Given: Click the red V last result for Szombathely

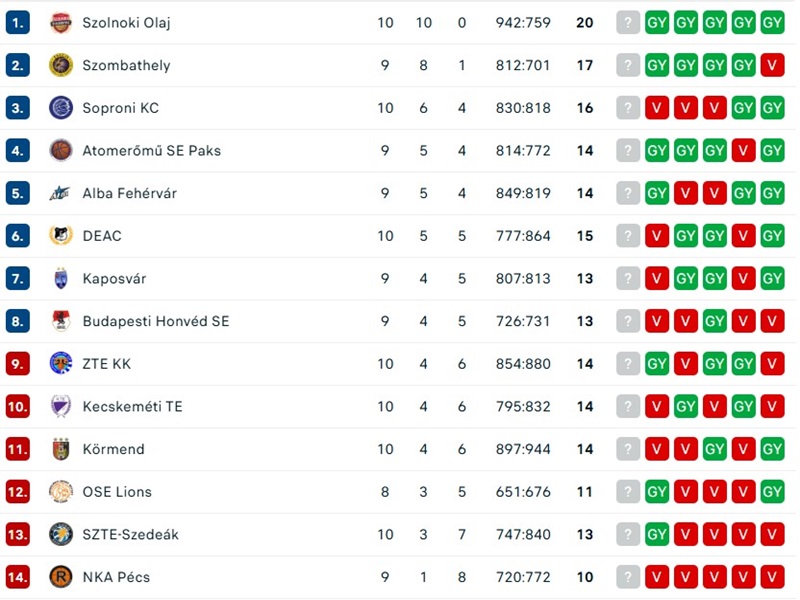Looking at the screenshot, I should click(x=772, y=66).
